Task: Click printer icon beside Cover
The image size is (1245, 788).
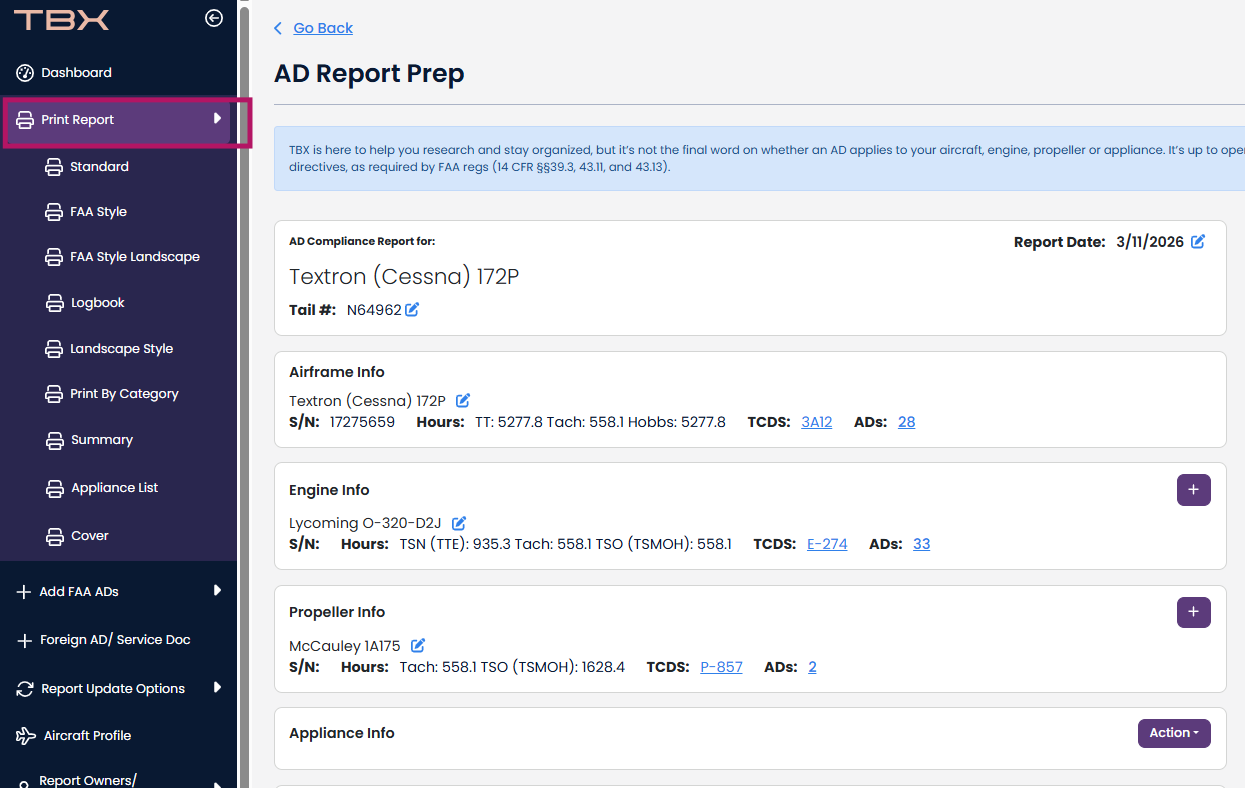Action: click(54, 536)
